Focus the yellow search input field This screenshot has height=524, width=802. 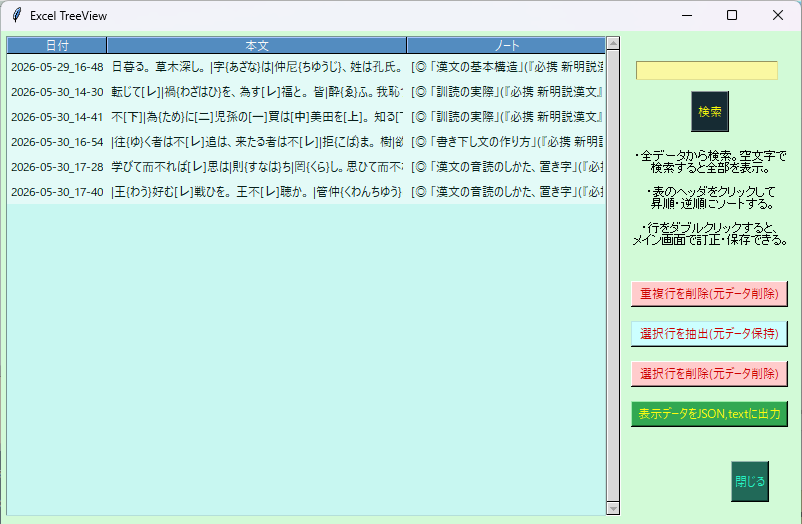coord(706,71)
